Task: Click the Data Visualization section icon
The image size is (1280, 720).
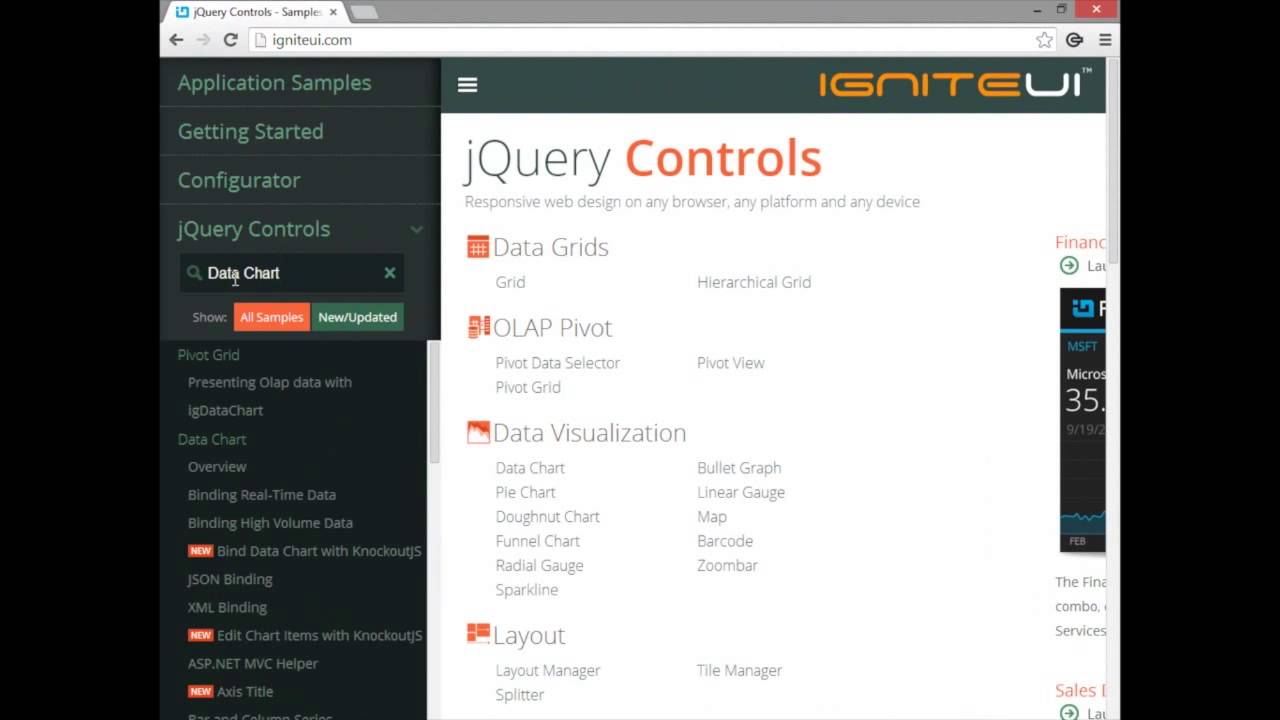Action: point(478,432)
